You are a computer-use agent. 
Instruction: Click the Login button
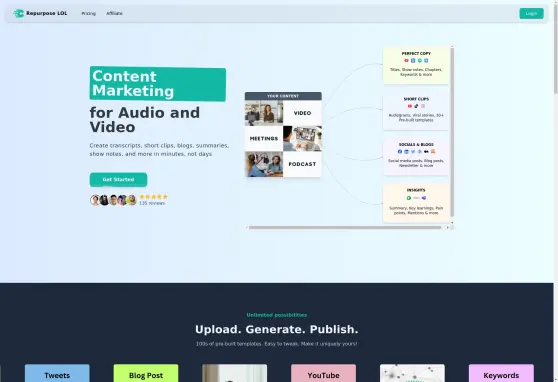[531, 14]
